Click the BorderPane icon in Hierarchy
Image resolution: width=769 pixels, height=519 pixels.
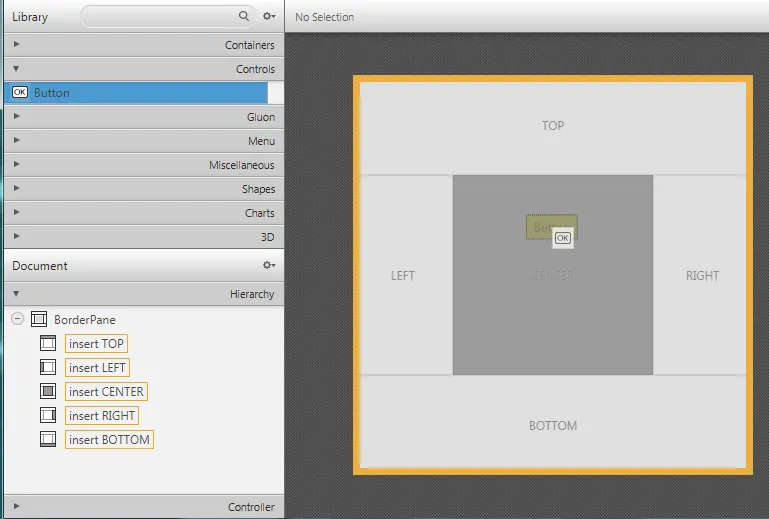[x=40, y=320]
